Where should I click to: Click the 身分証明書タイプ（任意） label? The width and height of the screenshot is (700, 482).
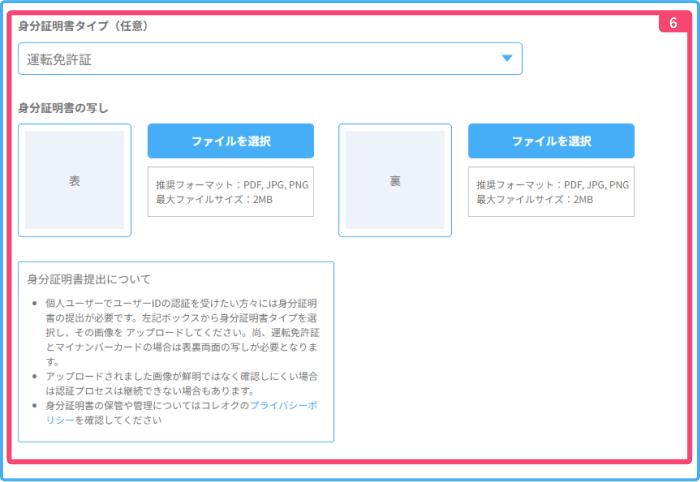click(83, 26)
